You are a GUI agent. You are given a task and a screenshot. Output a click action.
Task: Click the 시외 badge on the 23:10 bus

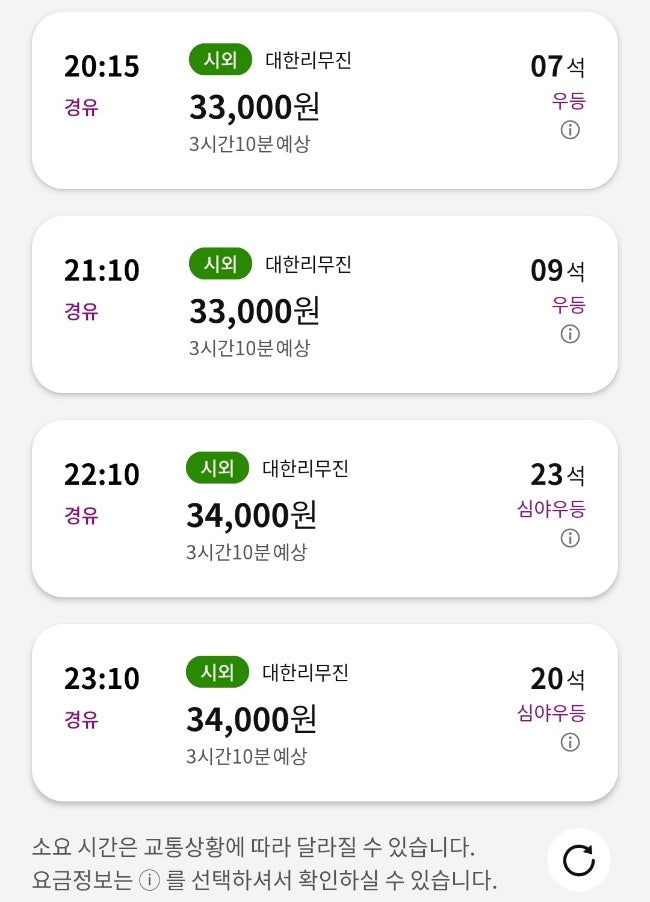[x=217, y=672]
